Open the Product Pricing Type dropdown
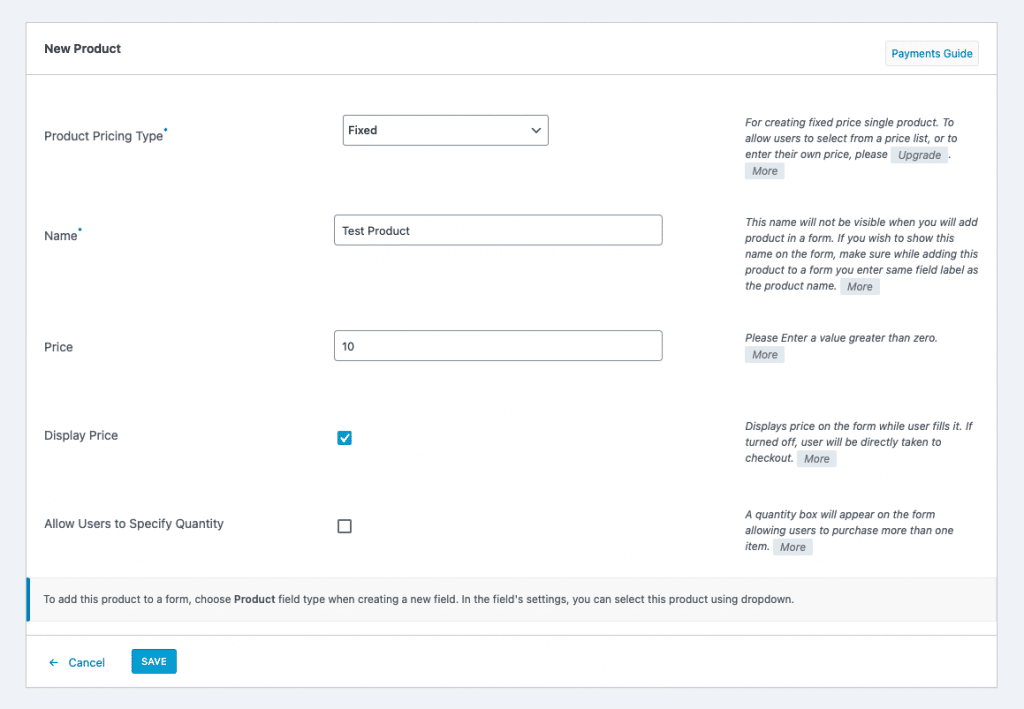Viewport: 1024px width, 709px height. [x=445, y=130]
